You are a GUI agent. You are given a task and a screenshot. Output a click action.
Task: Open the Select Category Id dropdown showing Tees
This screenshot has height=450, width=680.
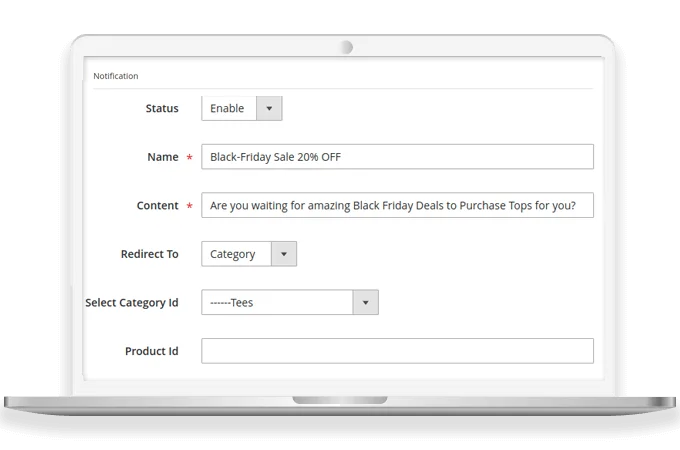[290, 303]
